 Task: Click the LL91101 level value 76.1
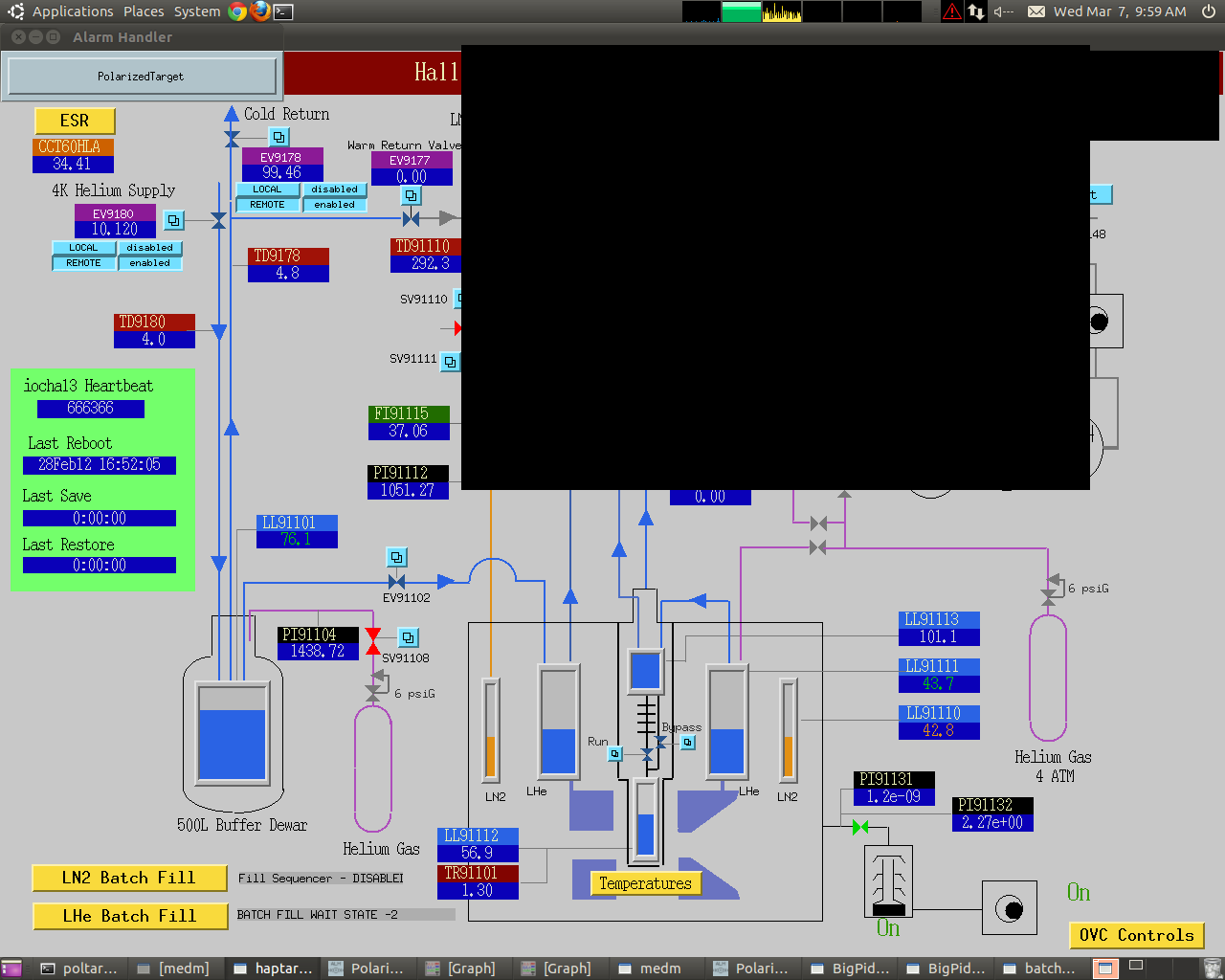(x=297, y=540)
